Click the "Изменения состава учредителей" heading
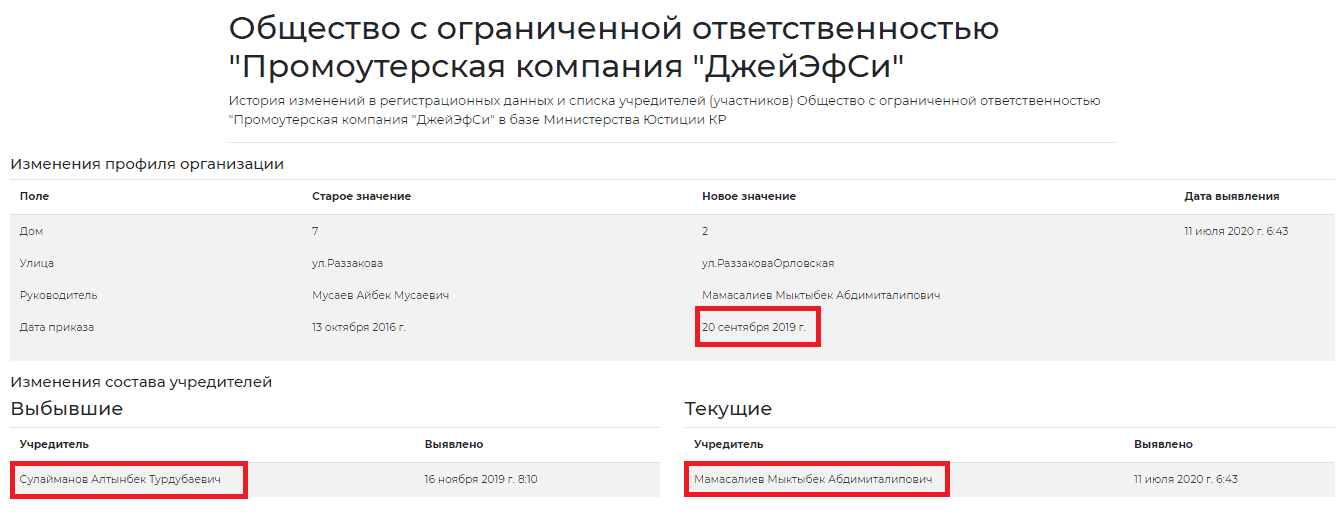The width and height of the screenshot is (1343, 527). 141,382
